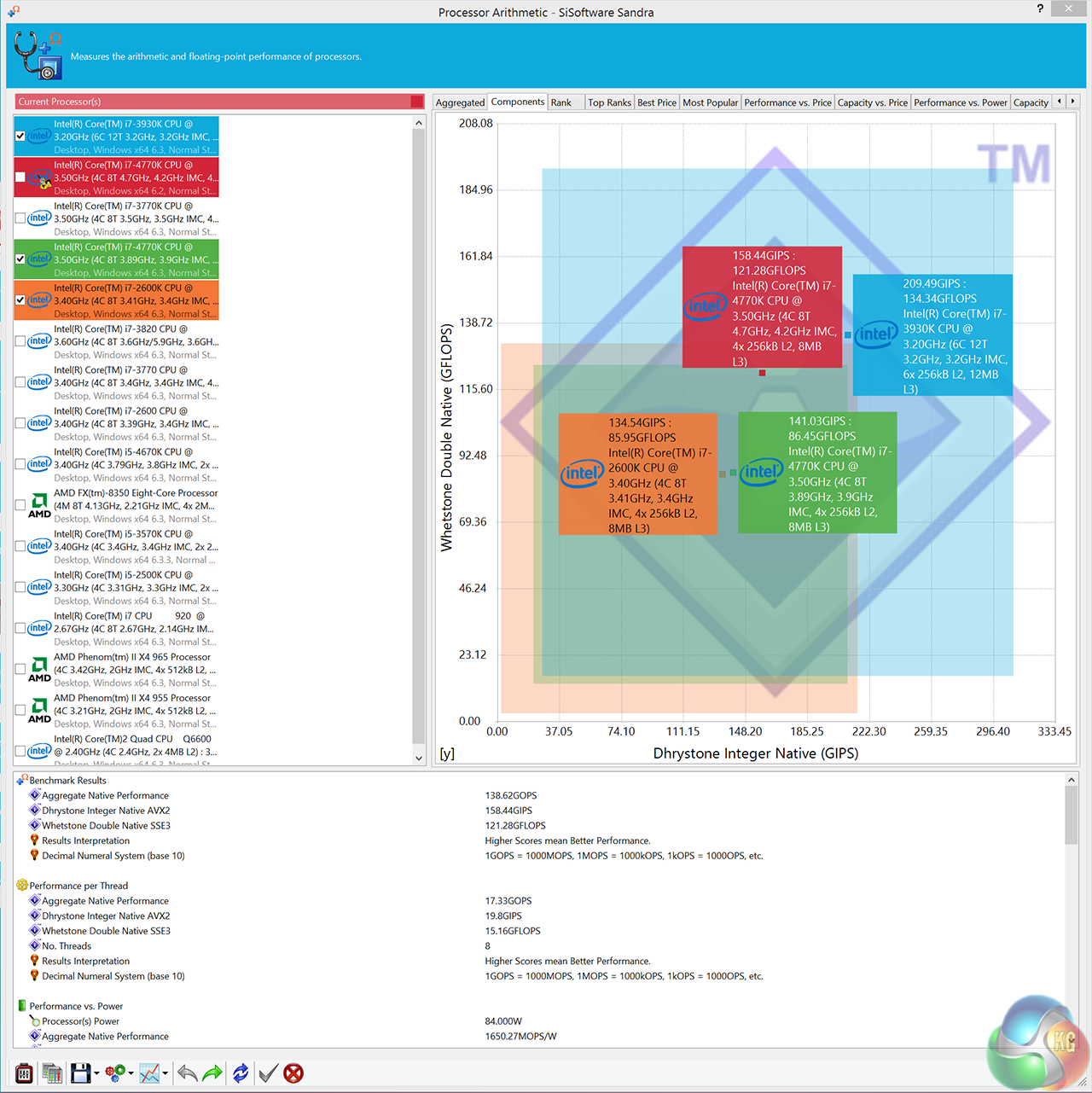Click the SiSoftware Sandra title bar app icon
The height and width of the screenshot is (1093, 1092).
coord(14,11)
